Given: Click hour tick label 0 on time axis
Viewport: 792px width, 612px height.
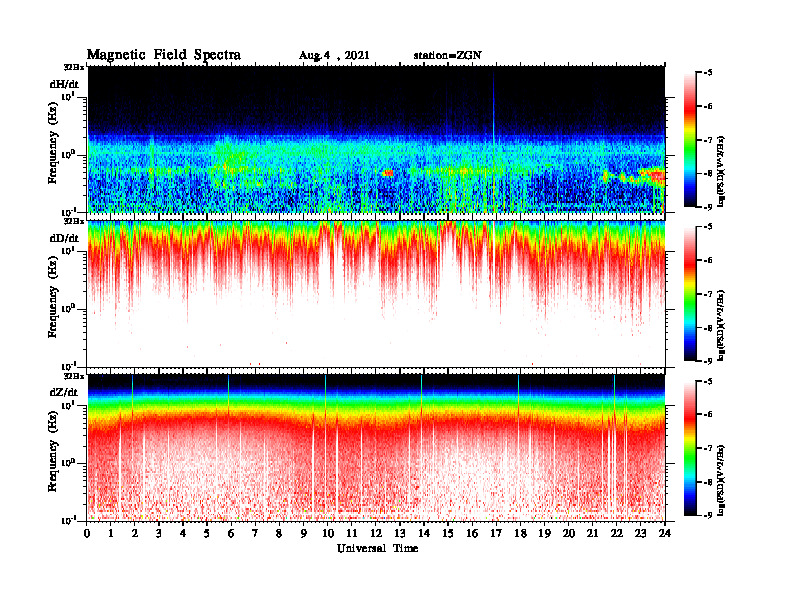Looking at the screenshot, I should click(x=87, y=533).
